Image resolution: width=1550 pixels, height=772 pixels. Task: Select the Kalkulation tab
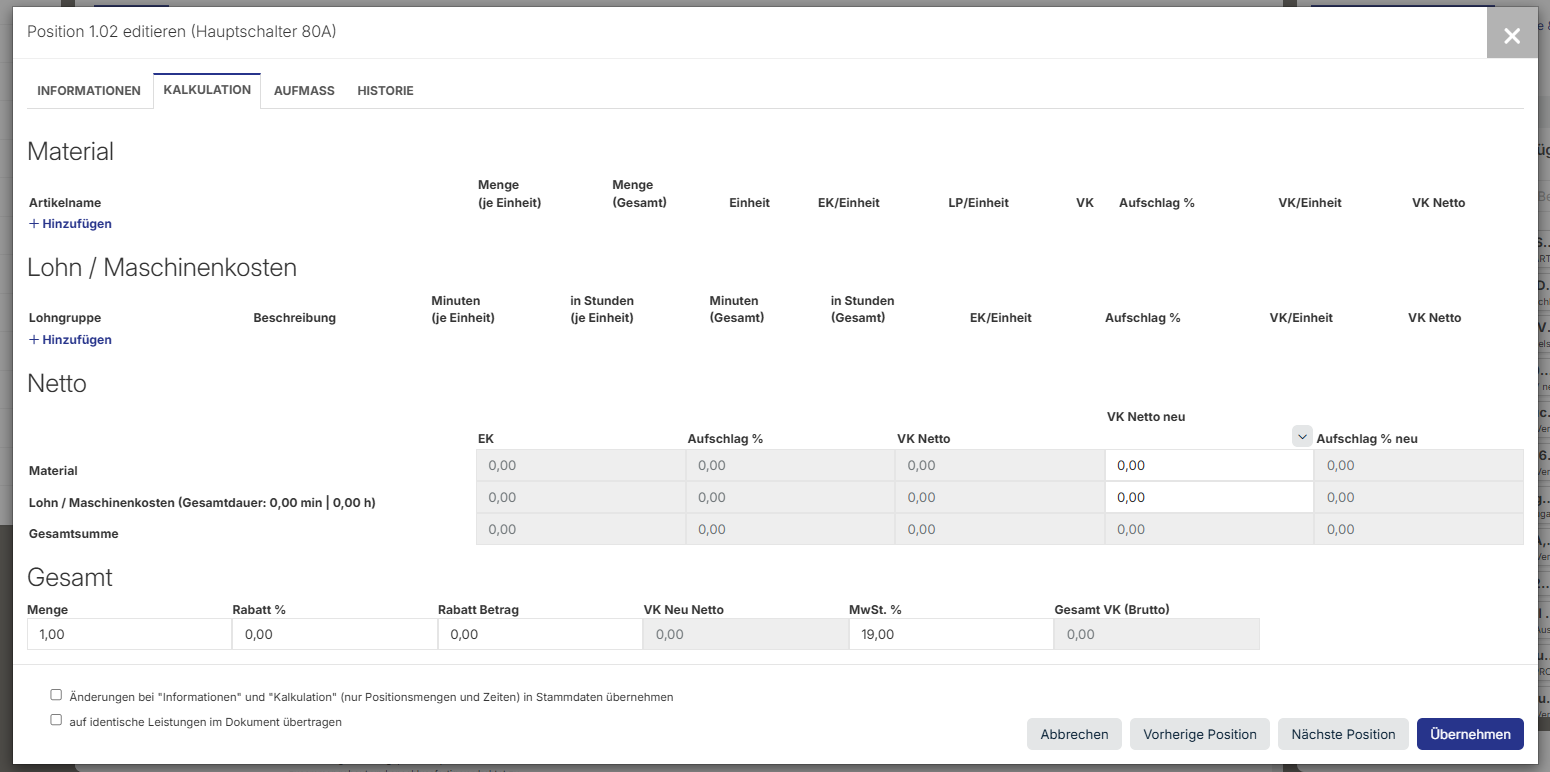(x=207, y=90)
